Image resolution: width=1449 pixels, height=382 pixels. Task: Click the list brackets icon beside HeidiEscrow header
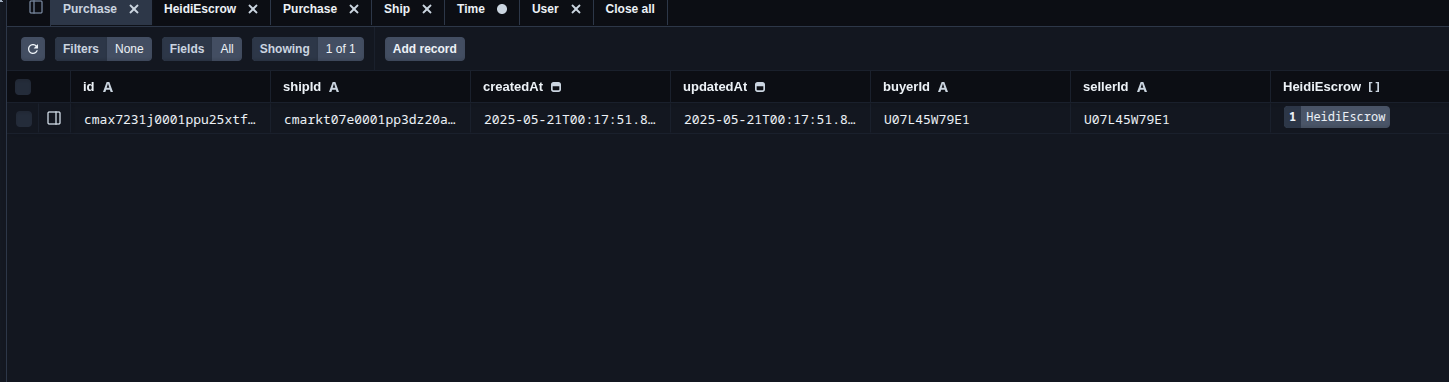point(1374,87)
